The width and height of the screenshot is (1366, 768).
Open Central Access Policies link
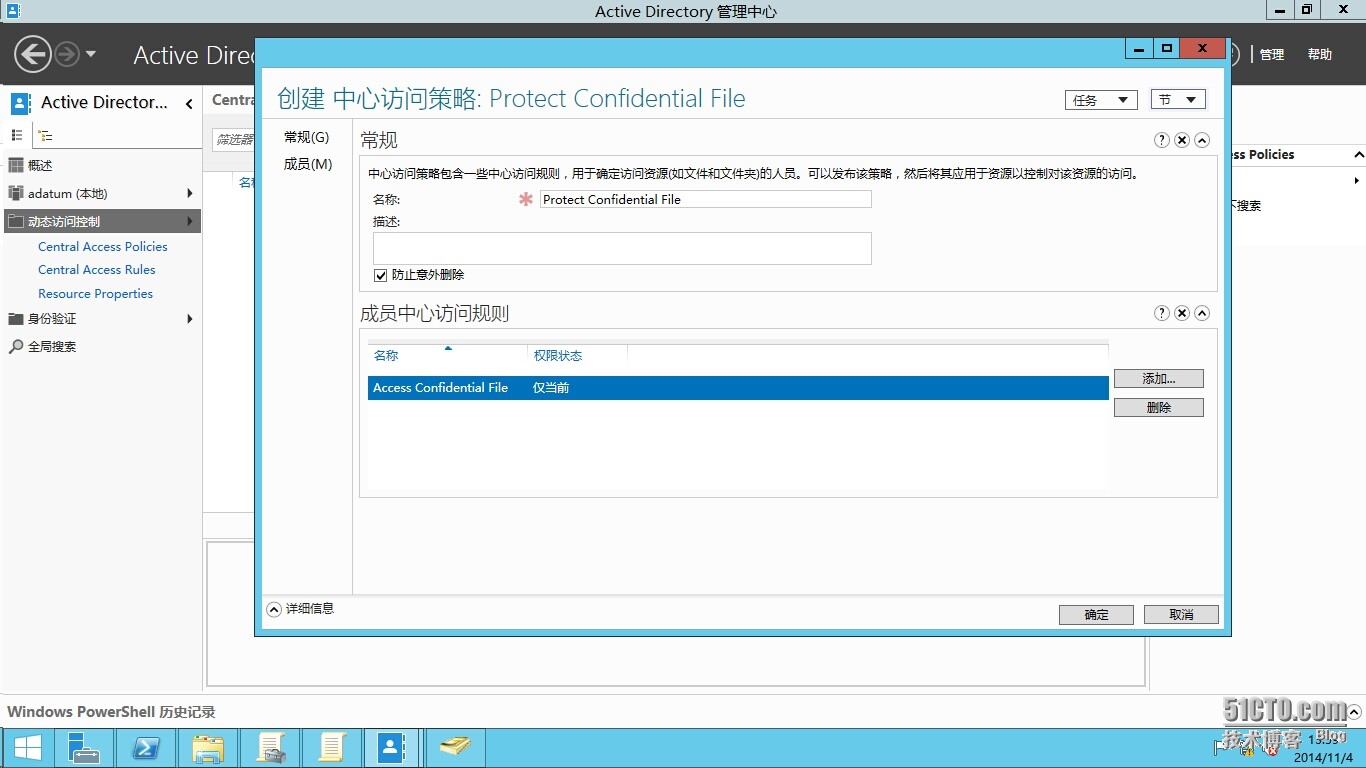click(x=103, y=246)
